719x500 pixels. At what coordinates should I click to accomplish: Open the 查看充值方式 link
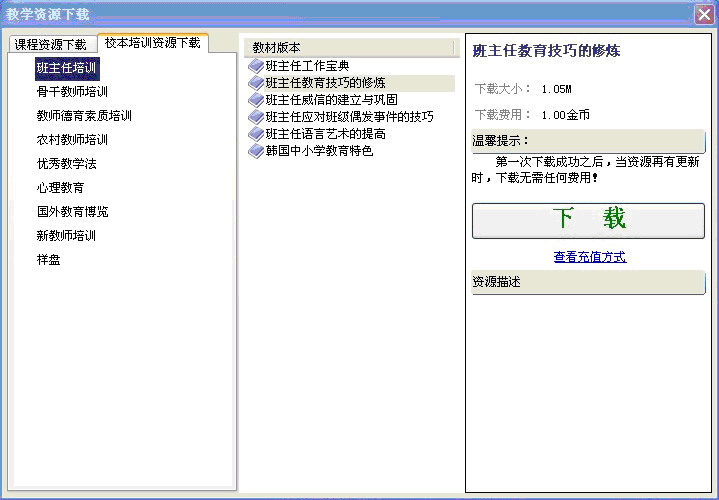[589, 257]
